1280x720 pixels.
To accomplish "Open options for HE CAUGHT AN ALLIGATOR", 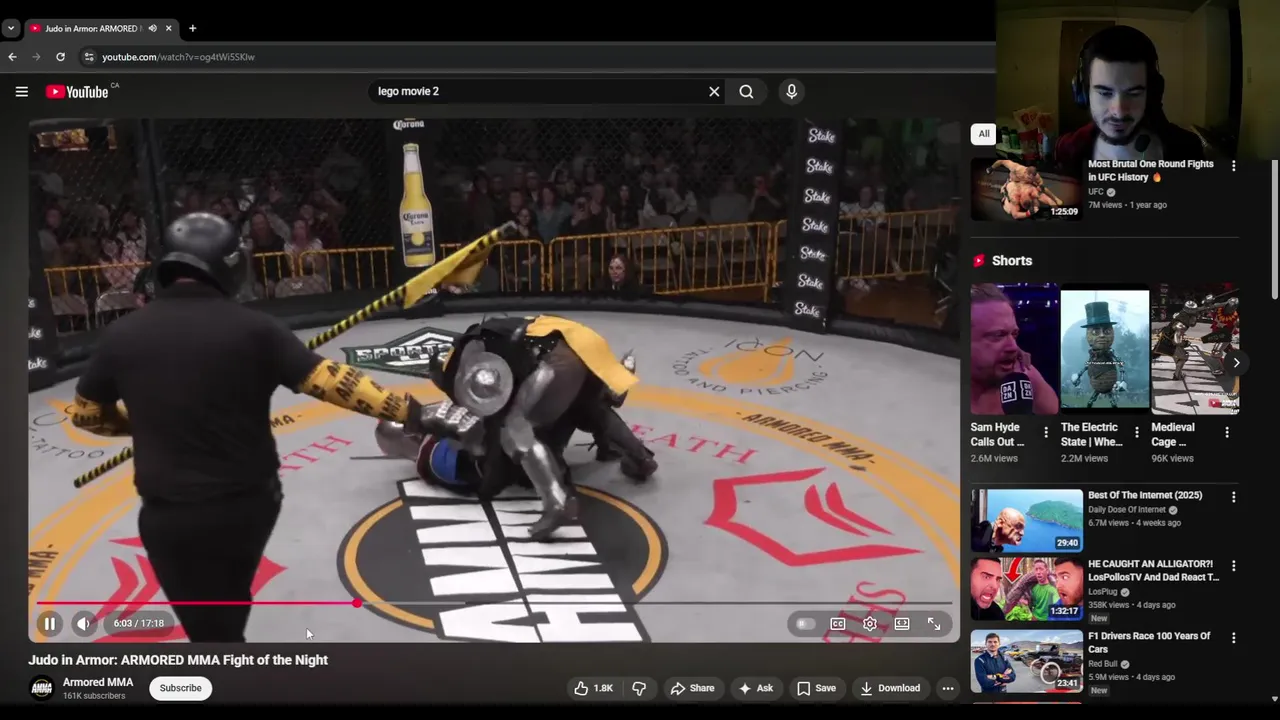I will coord(1233,566).
